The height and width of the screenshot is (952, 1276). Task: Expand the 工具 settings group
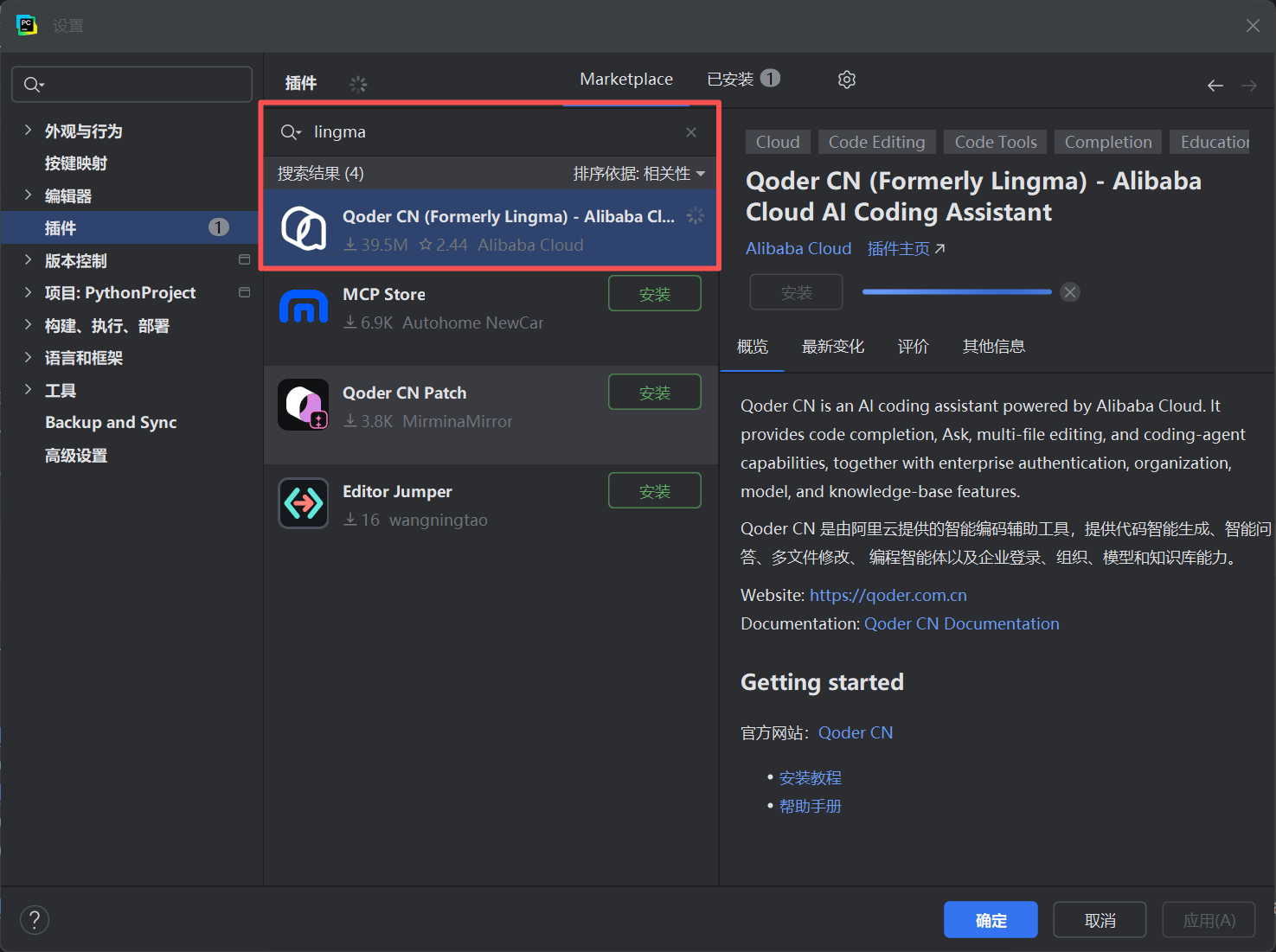point(28,390)
